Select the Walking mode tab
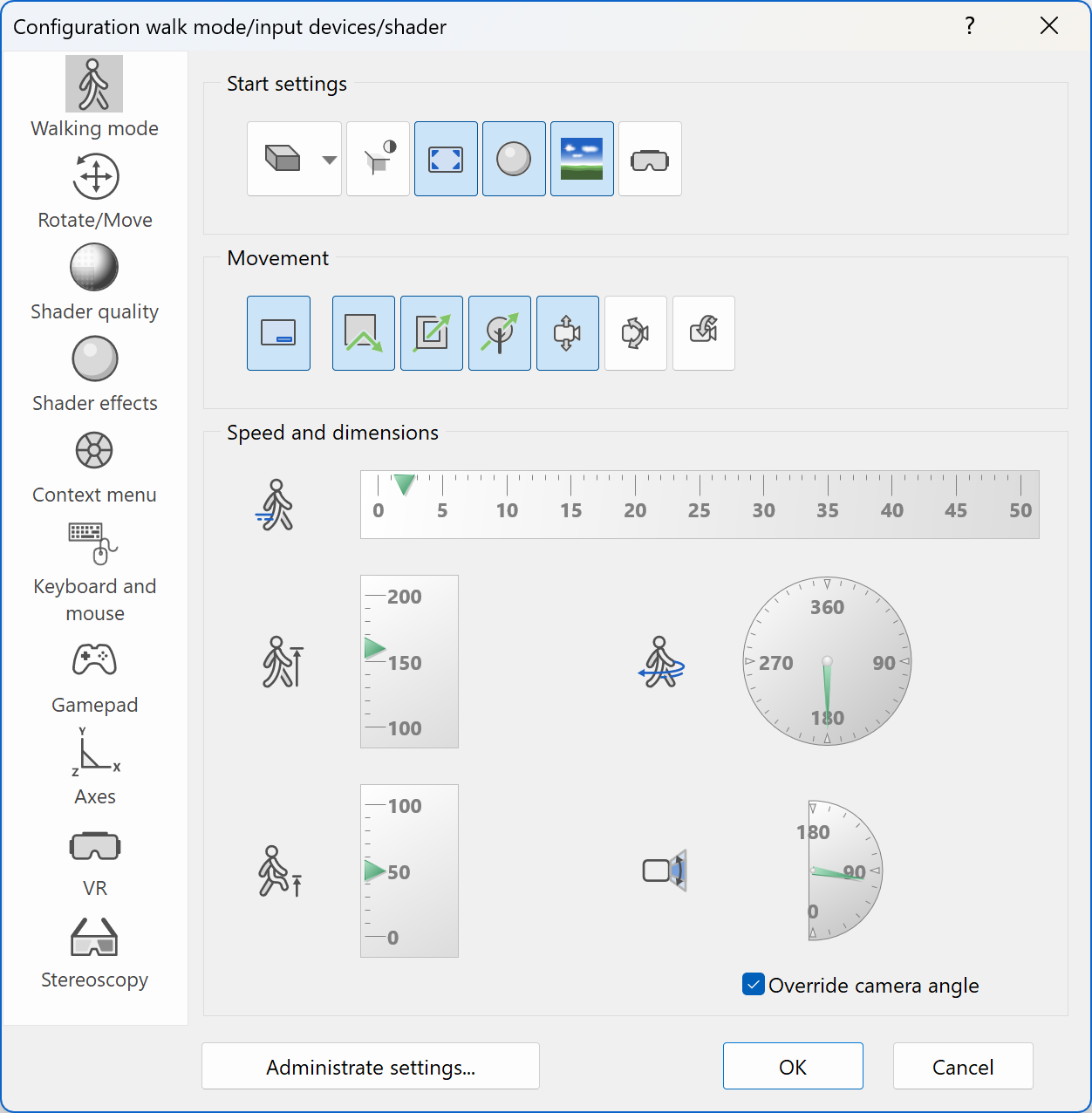Viewport: 1092px width, 1113px height. point(94,85)
